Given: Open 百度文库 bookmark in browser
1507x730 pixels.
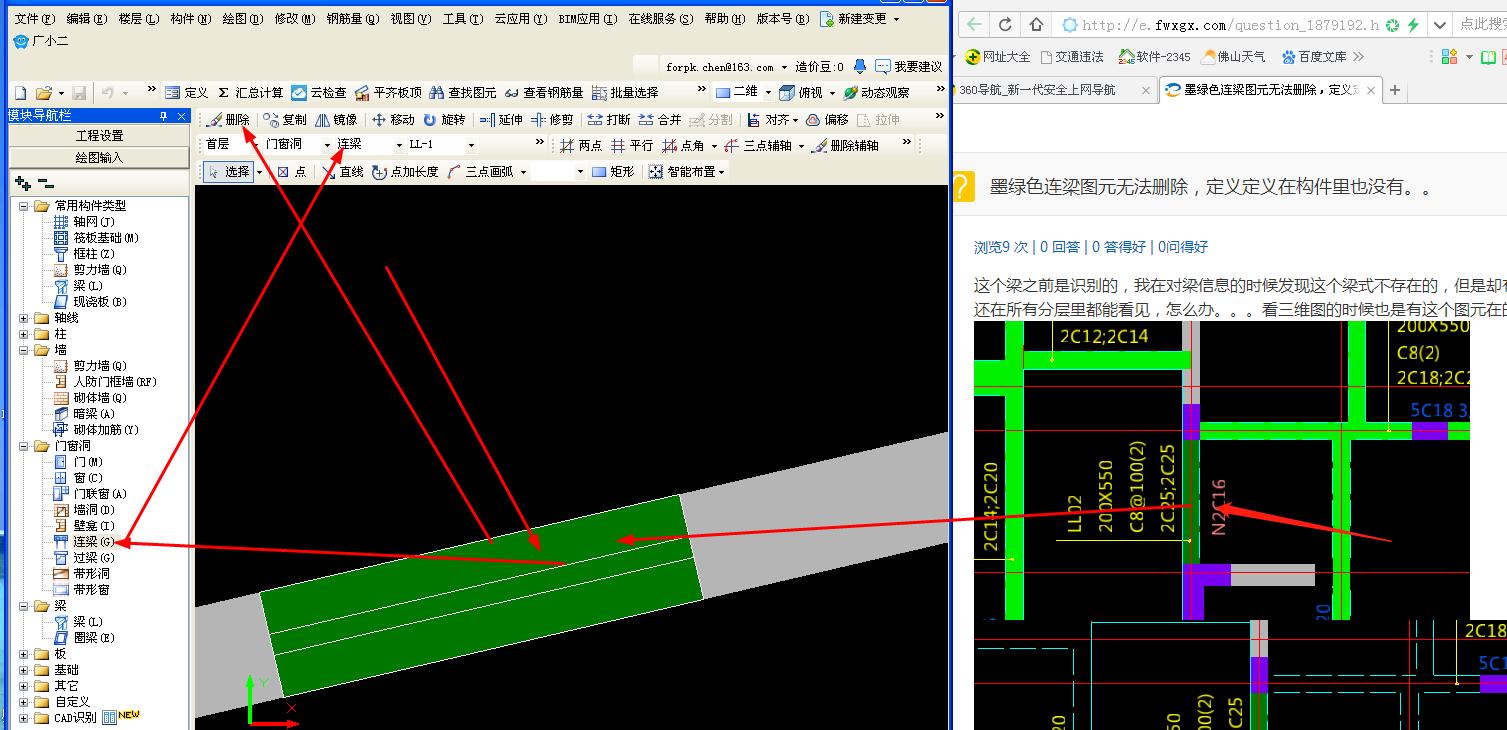Looking at the screenshot, I should click(x=1314, y=57).
